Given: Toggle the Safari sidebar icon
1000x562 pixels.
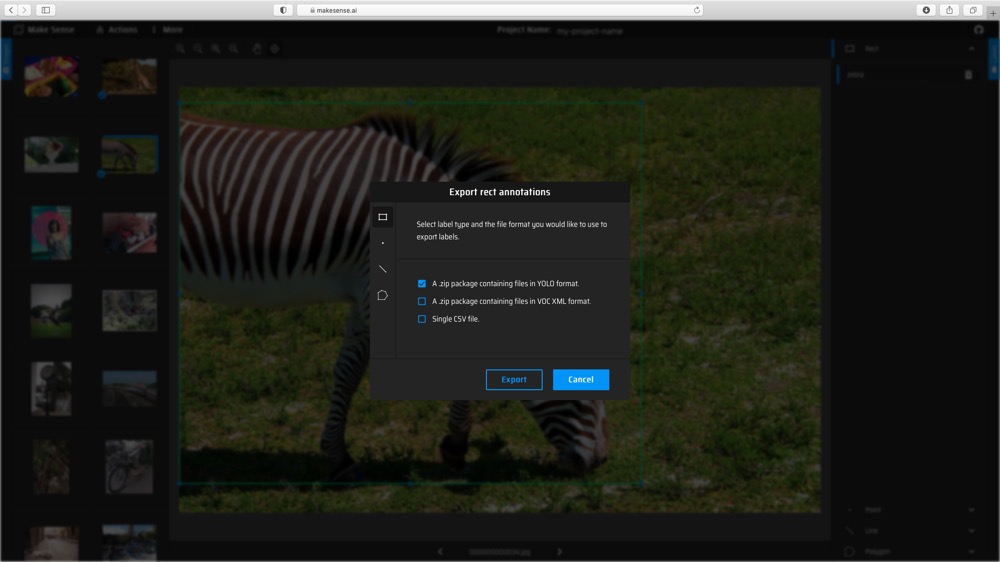Looking at the screenshot, I should pyautogui.click(x=46, y=10).
